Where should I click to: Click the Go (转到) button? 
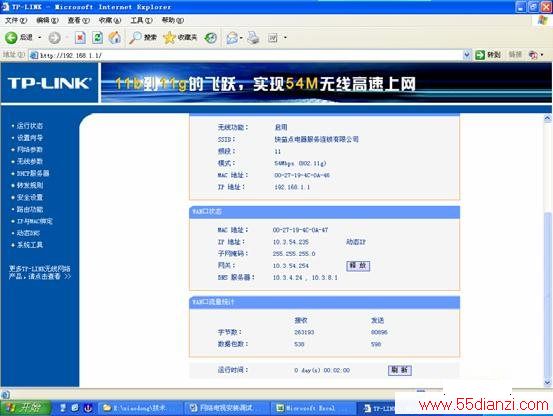pyautogui.click(x=488, y=55)
